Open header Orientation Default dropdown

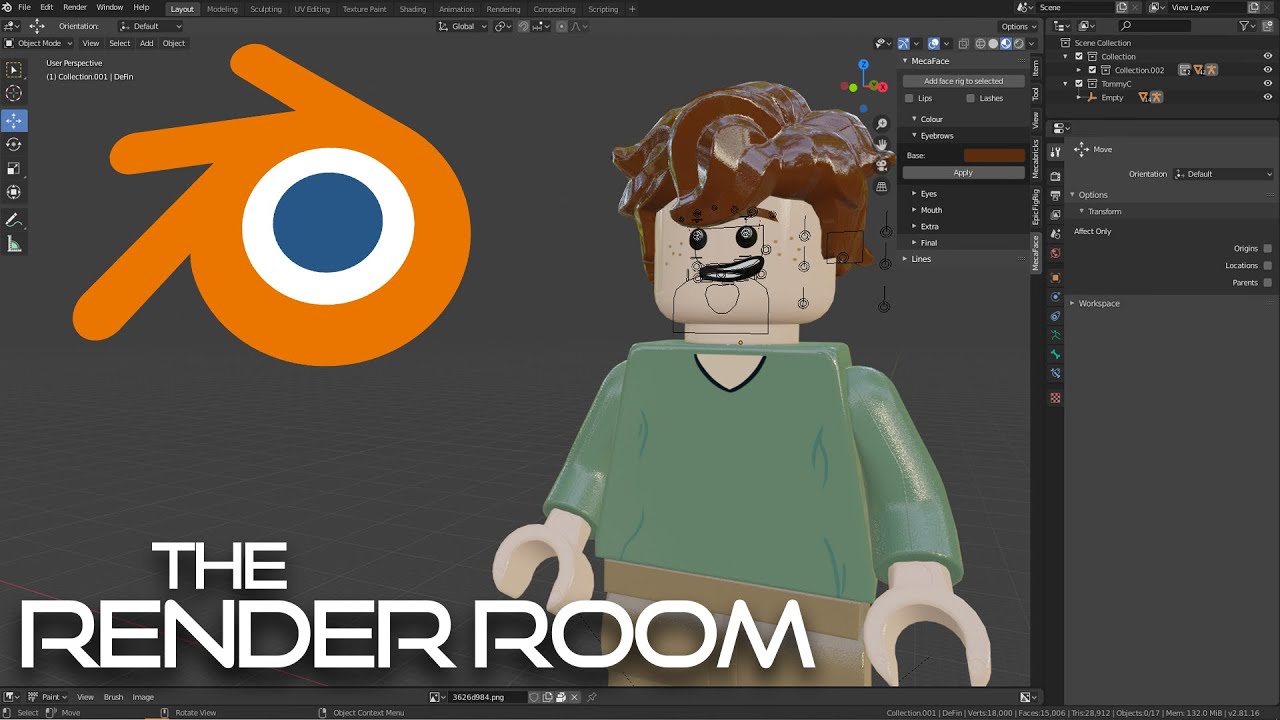(x=150, y=26)
